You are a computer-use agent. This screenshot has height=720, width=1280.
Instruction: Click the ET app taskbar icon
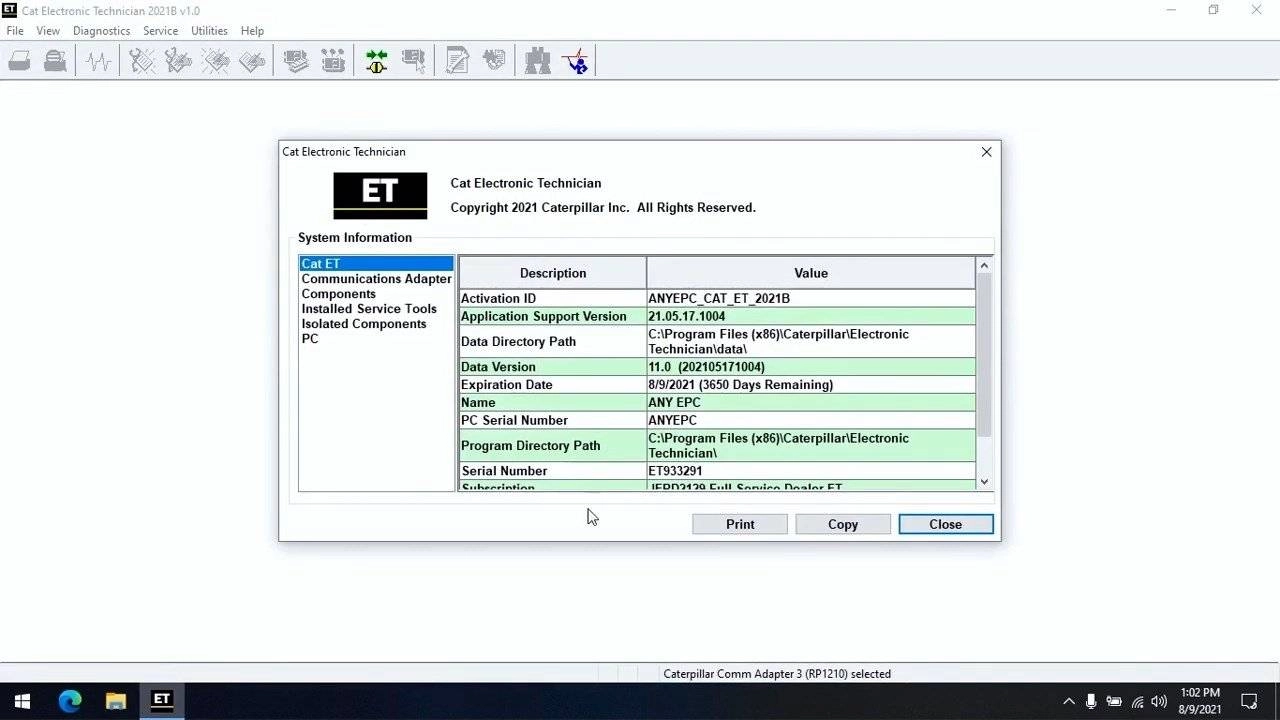[x=161, y=701]
